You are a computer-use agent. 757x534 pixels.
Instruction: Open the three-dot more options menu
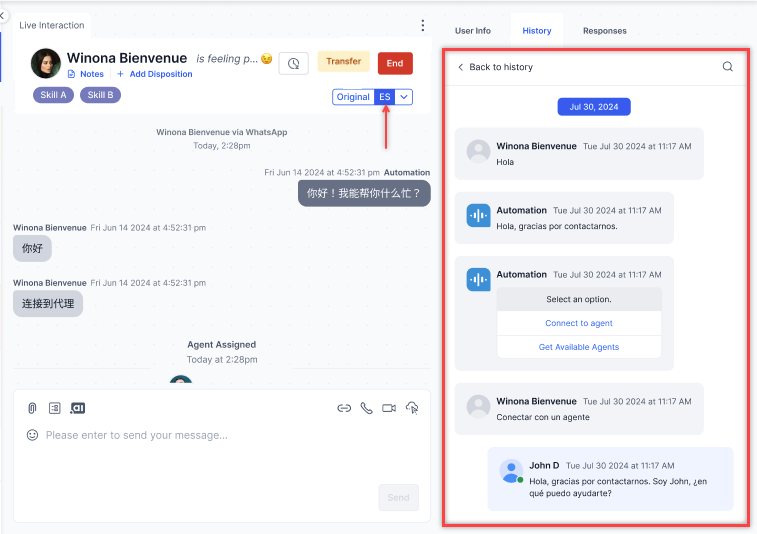423,25
